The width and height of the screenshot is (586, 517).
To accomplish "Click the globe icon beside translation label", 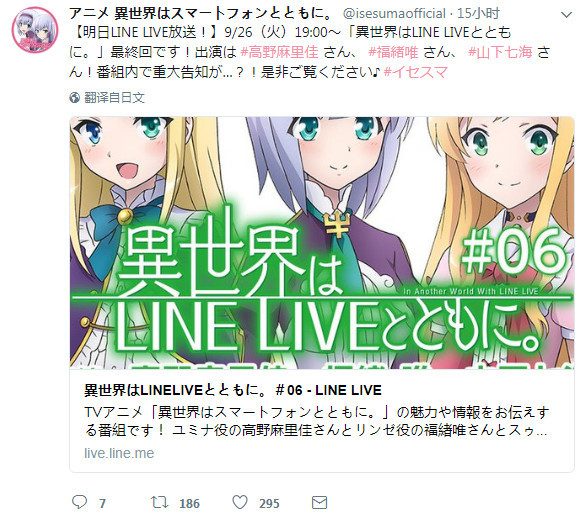I will pyautogui.click(x=74, y=98).
